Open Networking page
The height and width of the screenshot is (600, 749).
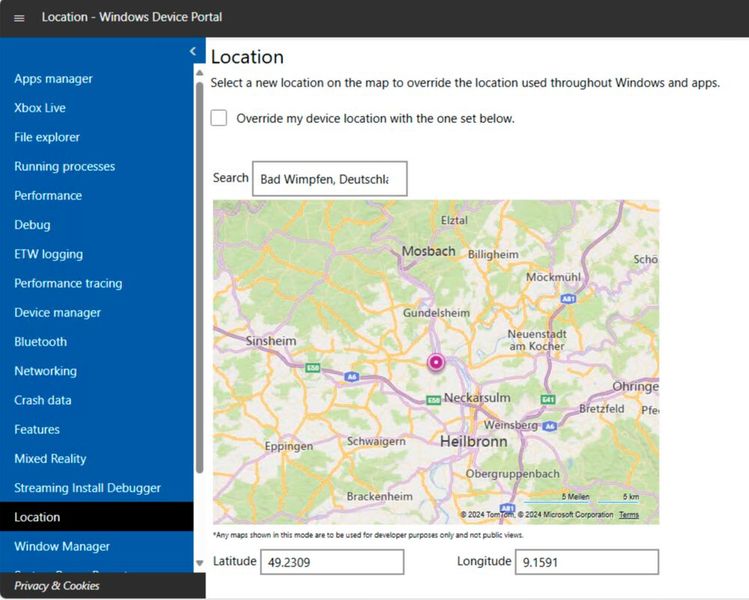pos(45,371)
